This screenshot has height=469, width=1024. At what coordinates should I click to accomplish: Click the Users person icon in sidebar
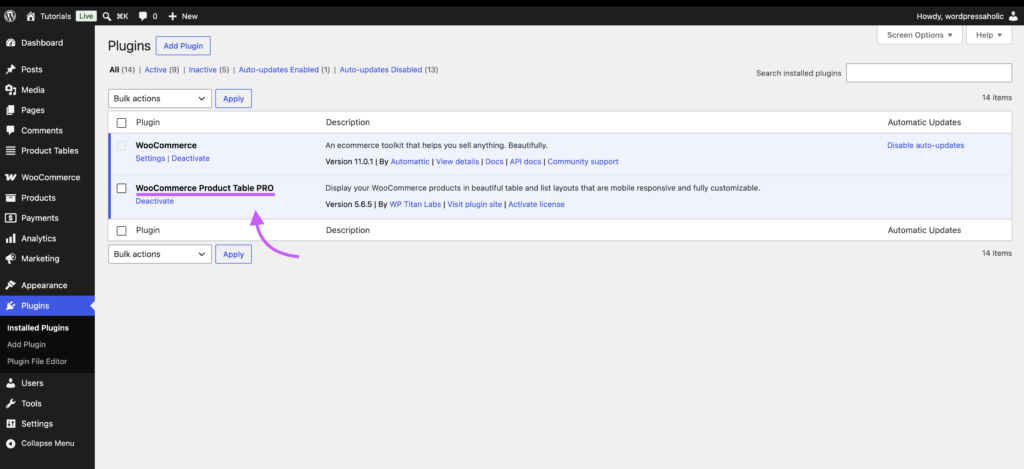click(10, 383)
